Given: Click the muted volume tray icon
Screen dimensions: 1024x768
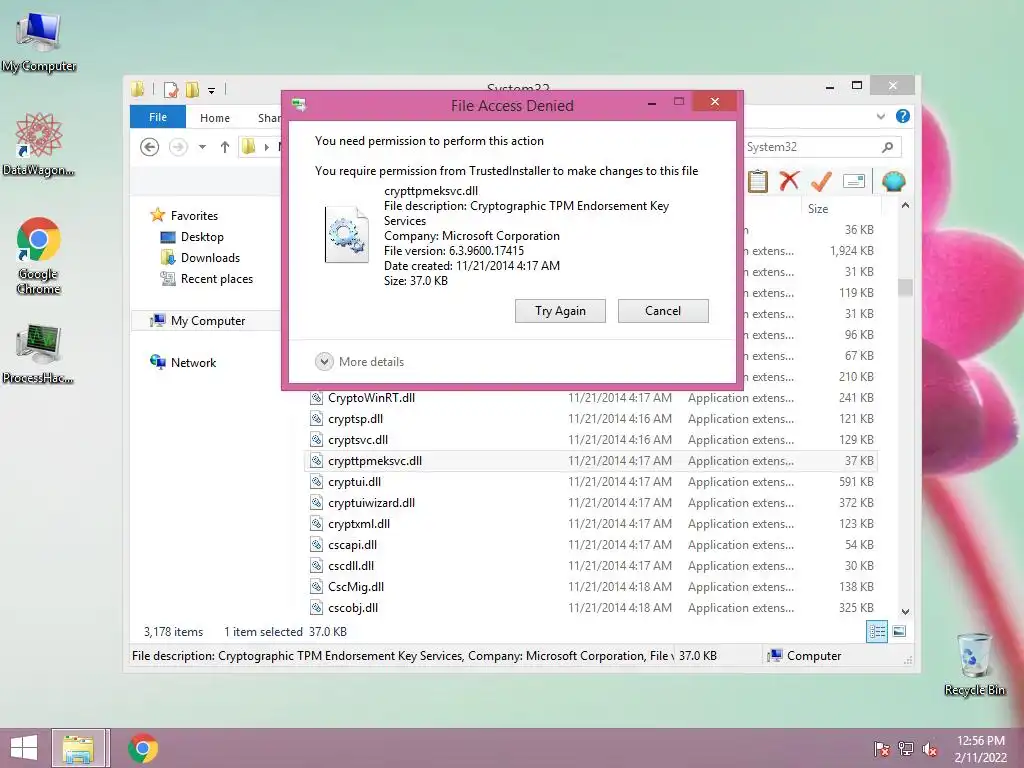Looking at the screenshot, I should coord(929,749).
